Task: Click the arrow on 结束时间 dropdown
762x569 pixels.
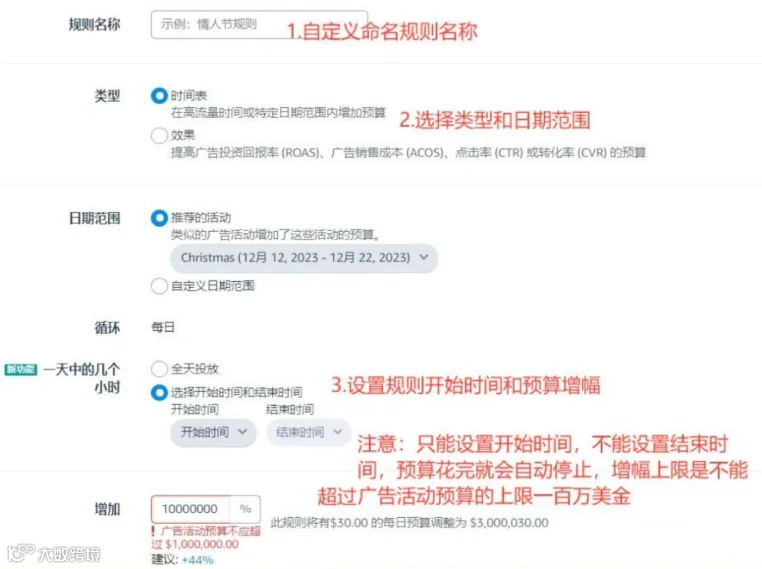Action: tap(338, 431)
